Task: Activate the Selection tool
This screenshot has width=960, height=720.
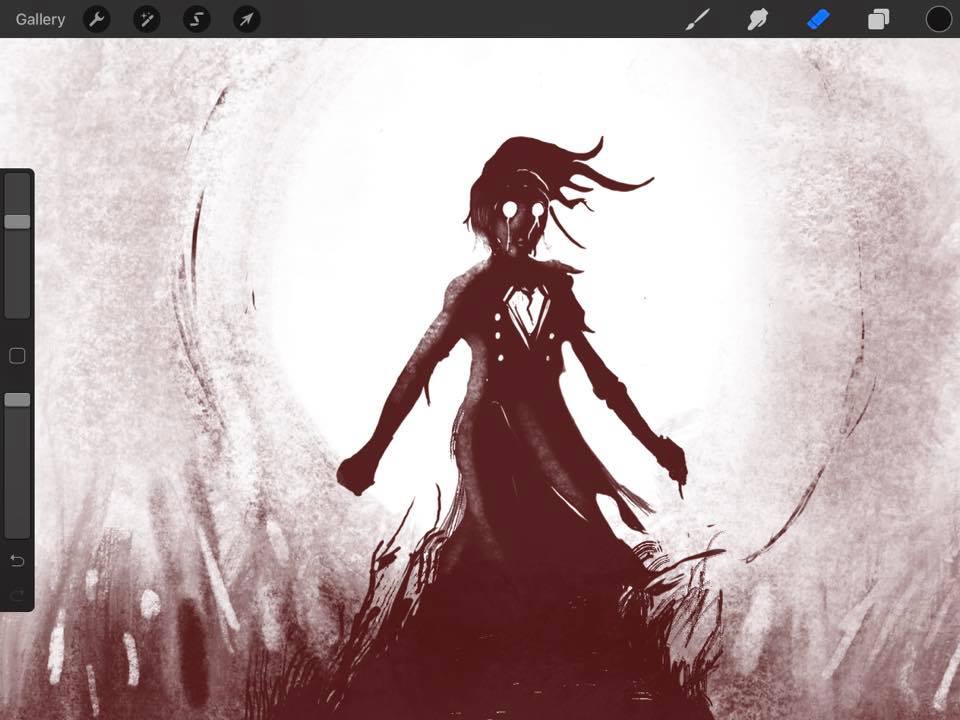Action: coord(197,20)
